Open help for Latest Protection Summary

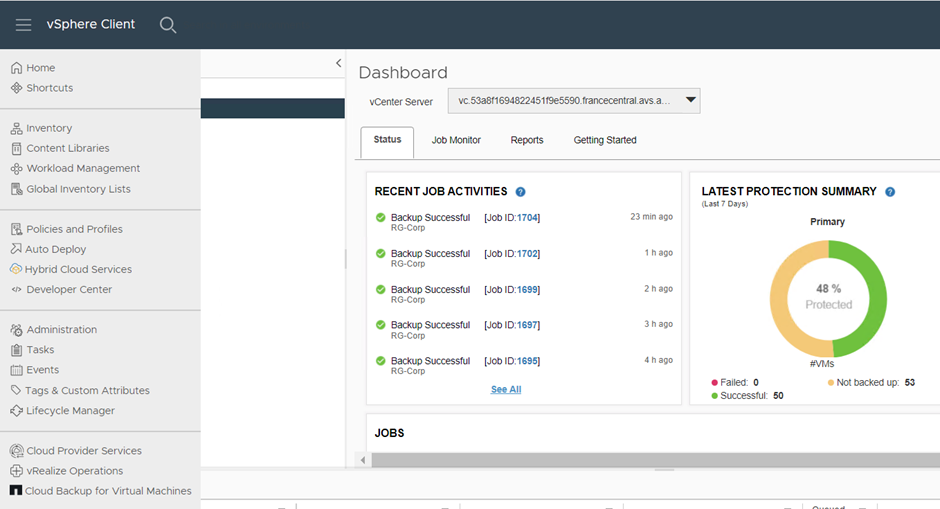click(890, 192)
